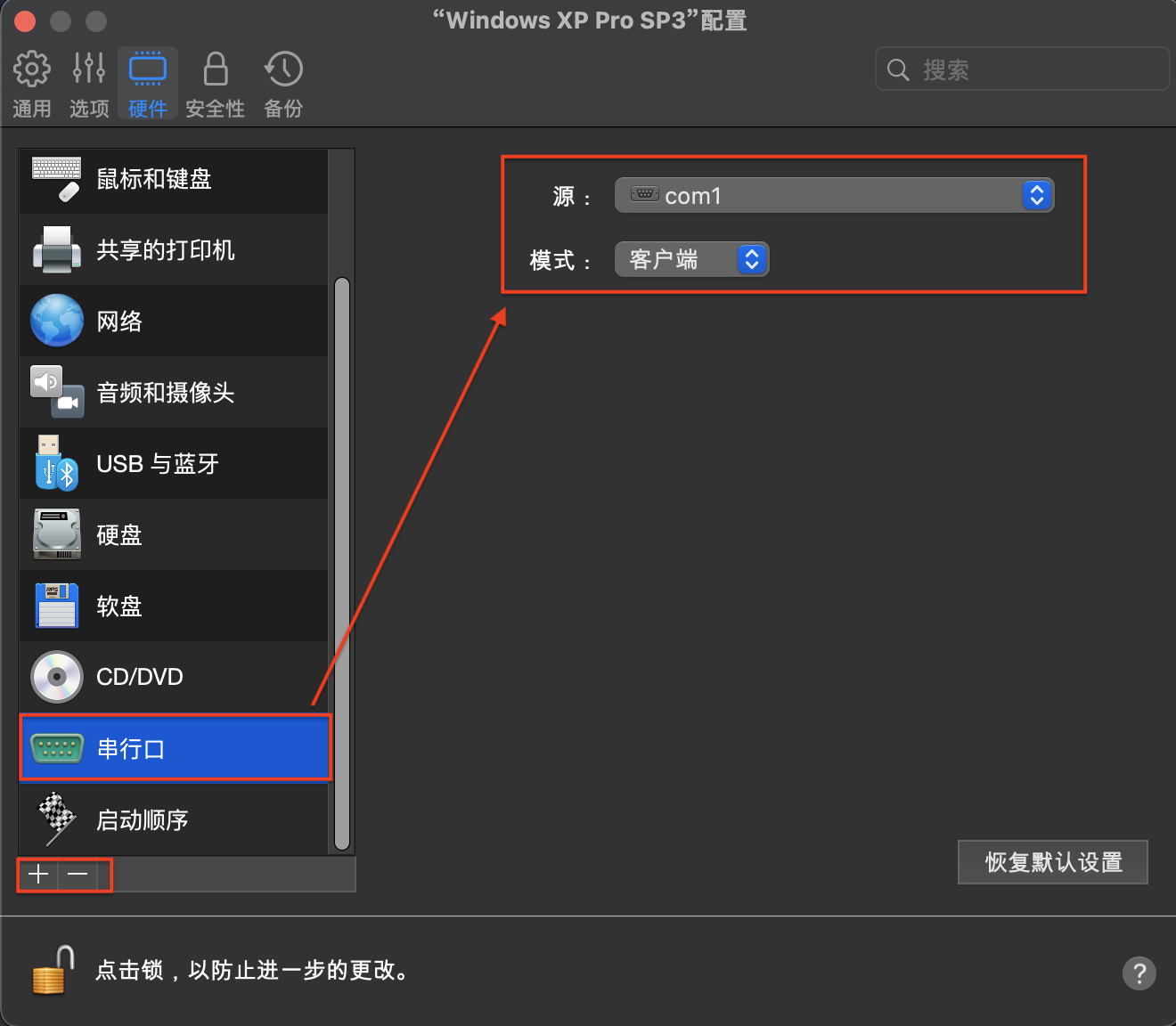This screenshot has height=1026, width=1176.
Task: Select the sound and camera icon
Action: (57, 392)
